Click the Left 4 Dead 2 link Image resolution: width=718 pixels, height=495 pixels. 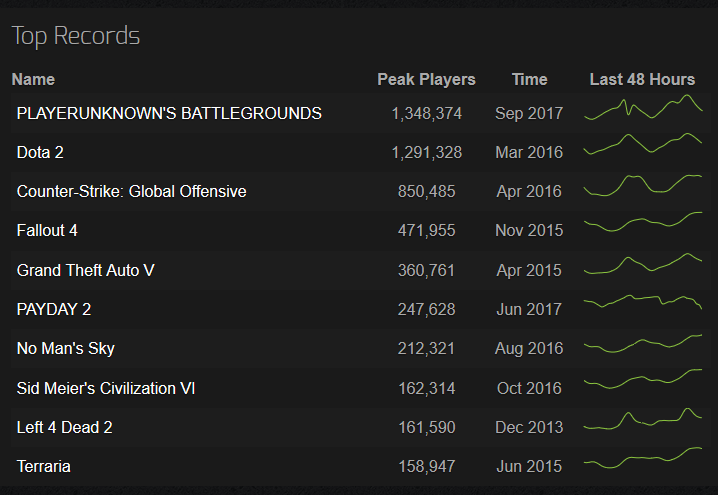tap(64, 427)
